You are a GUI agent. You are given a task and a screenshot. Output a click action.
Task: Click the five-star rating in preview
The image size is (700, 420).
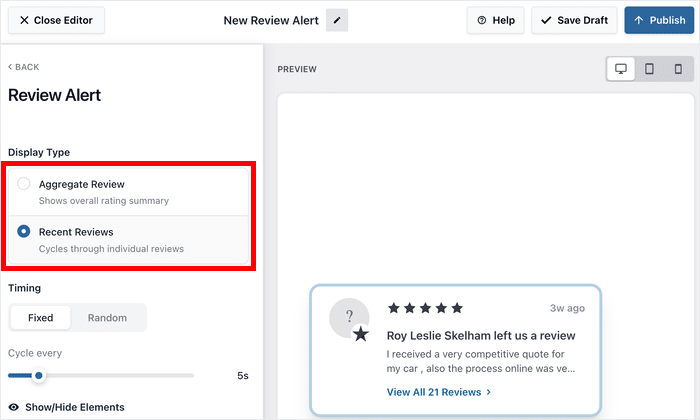click(x=425, y=308)
